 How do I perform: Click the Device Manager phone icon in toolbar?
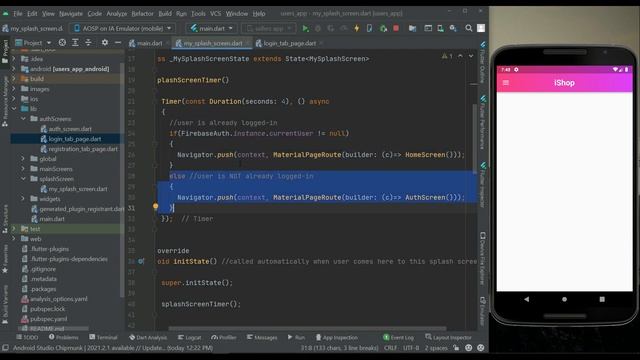(440, 28)
